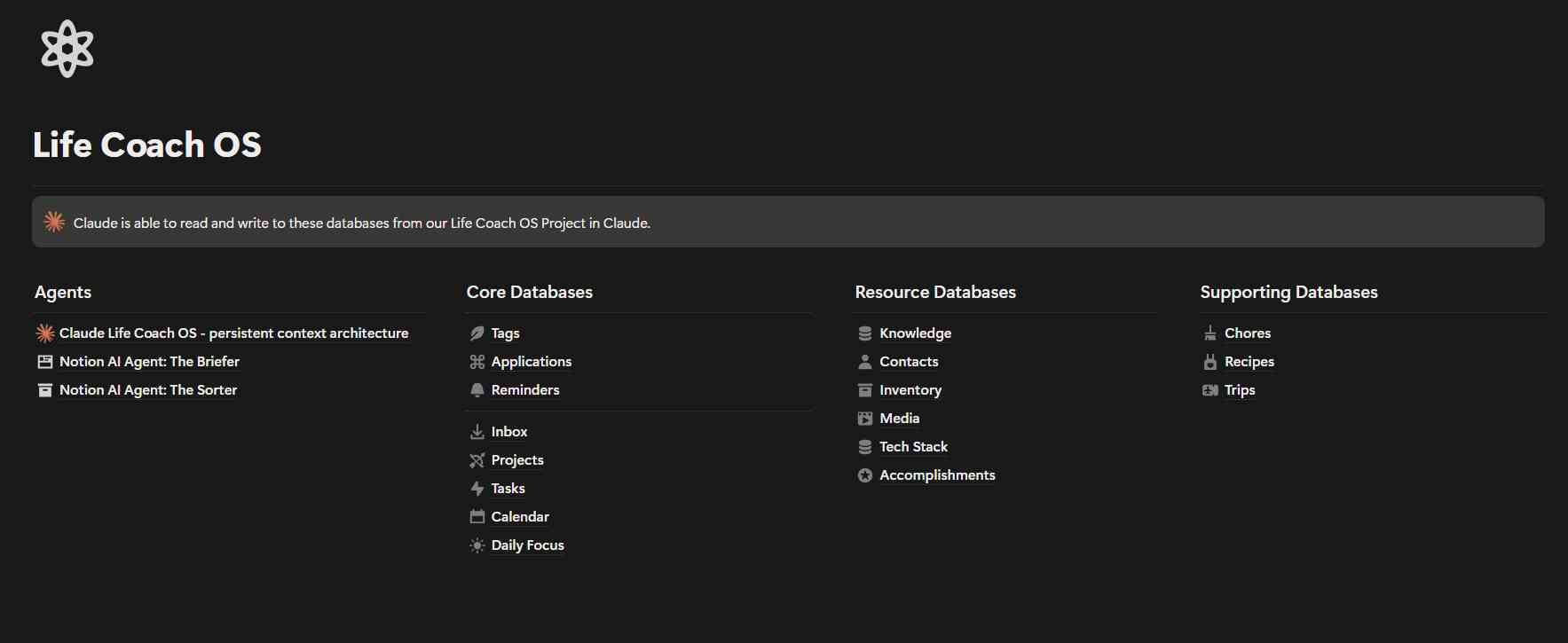Open Notion AI Agent: The Briefer page
1568x643 pixels.
point(149,362)
